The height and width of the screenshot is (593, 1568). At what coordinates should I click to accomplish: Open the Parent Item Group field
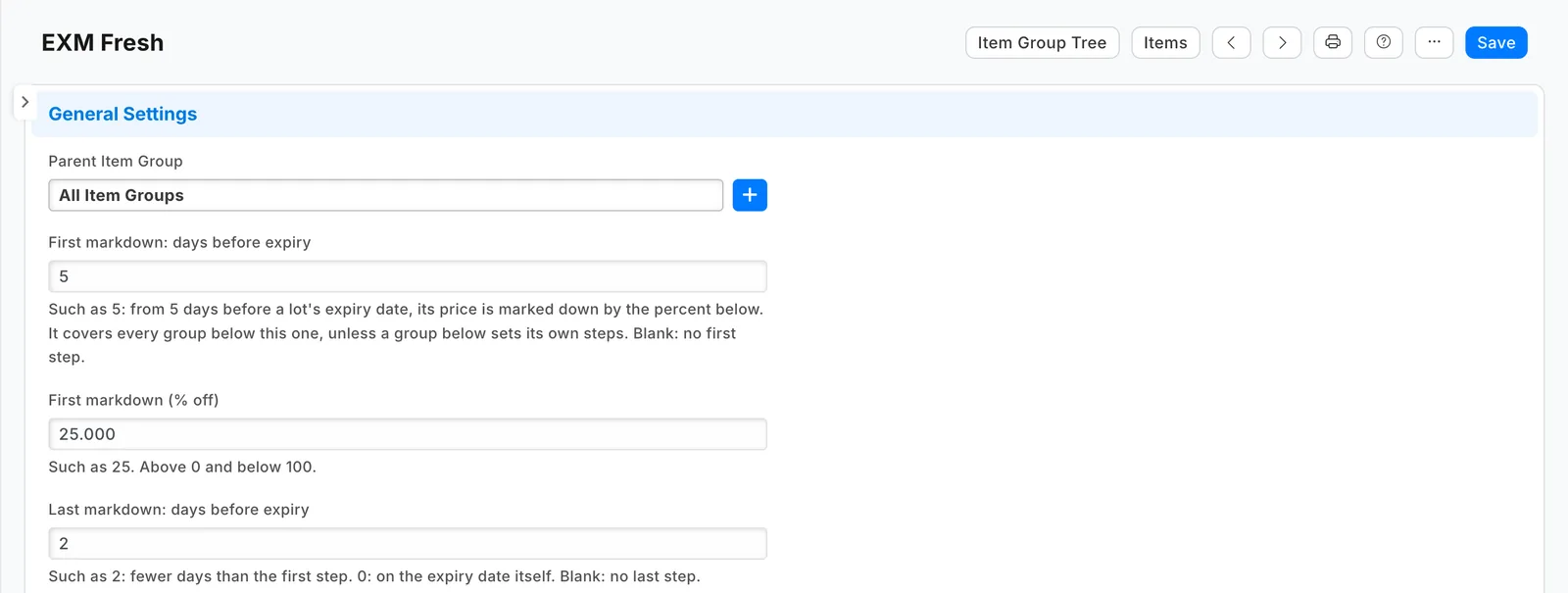click(385, 195)
